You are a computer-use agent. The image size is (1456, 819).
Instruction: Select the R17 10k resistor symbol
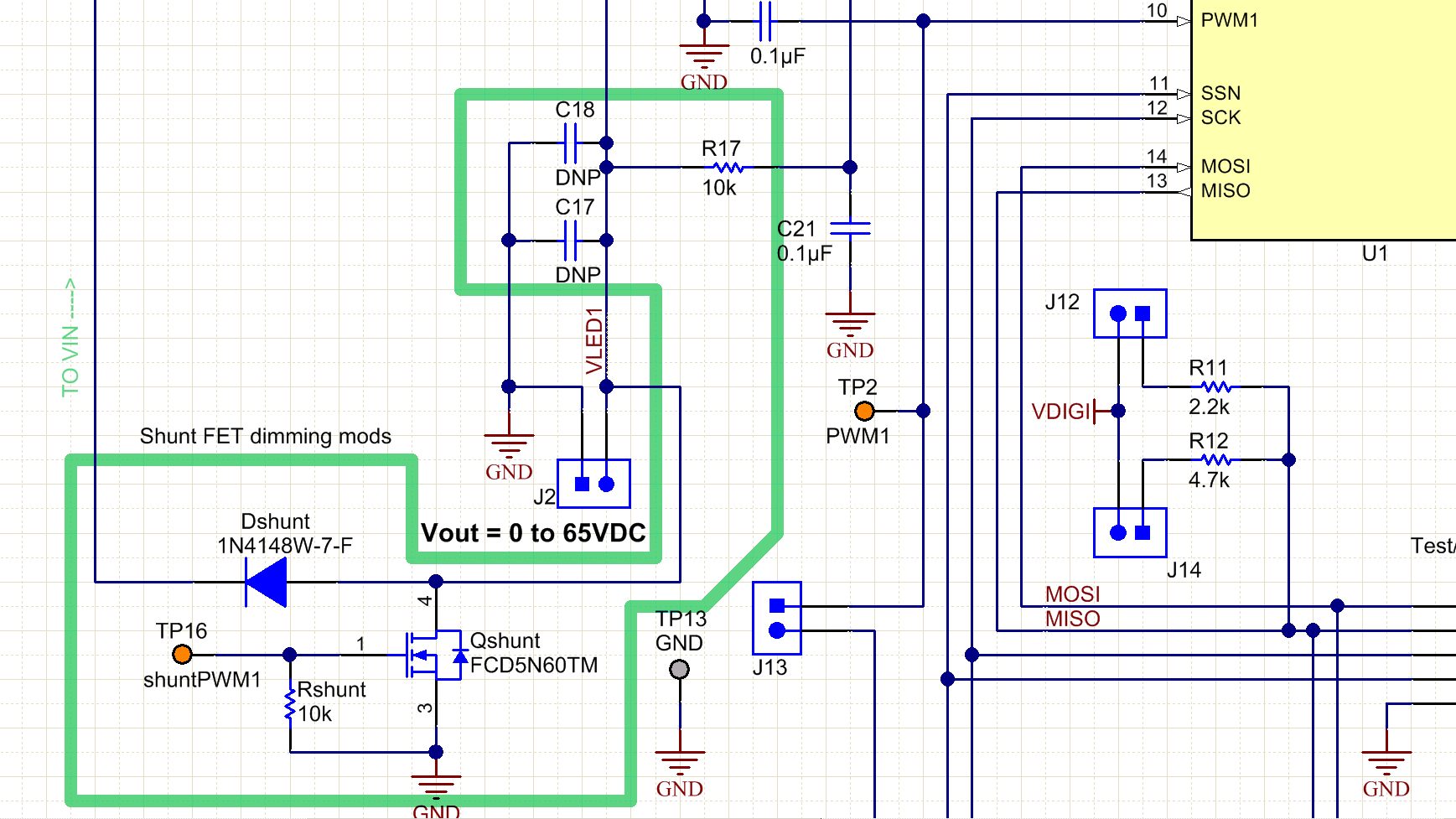(727, 167)
